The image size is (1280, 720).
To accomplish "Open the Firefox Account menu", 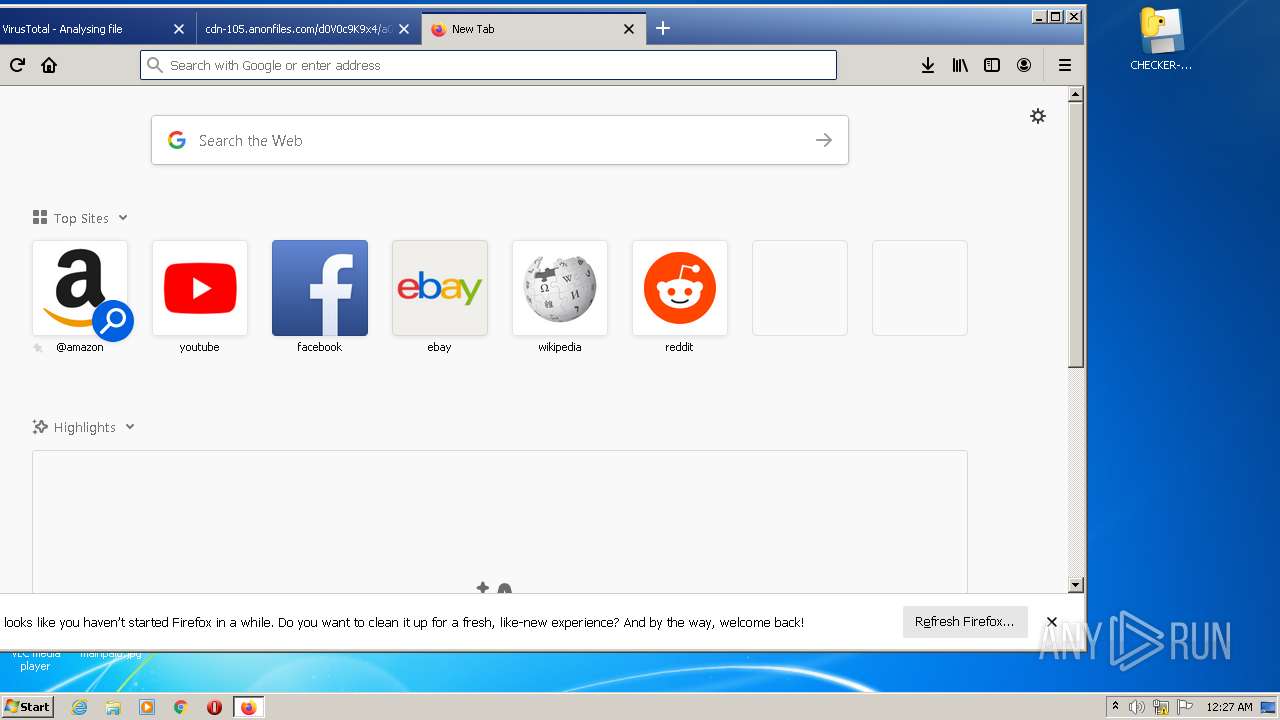I will pos(1024,65).
